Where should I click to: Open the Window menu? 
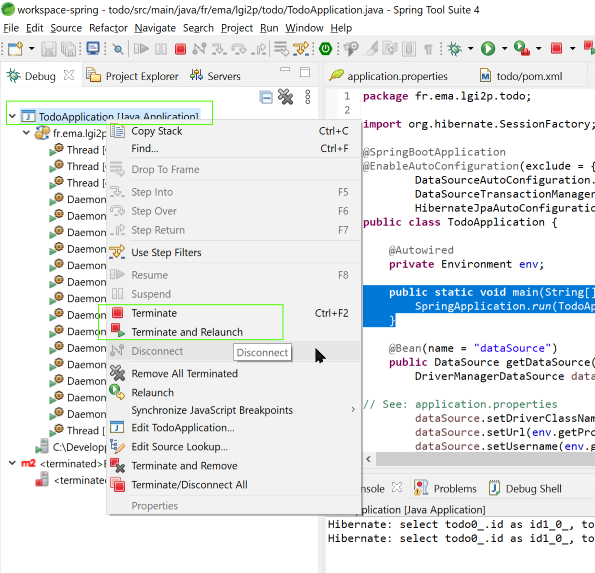coord(304,28)
